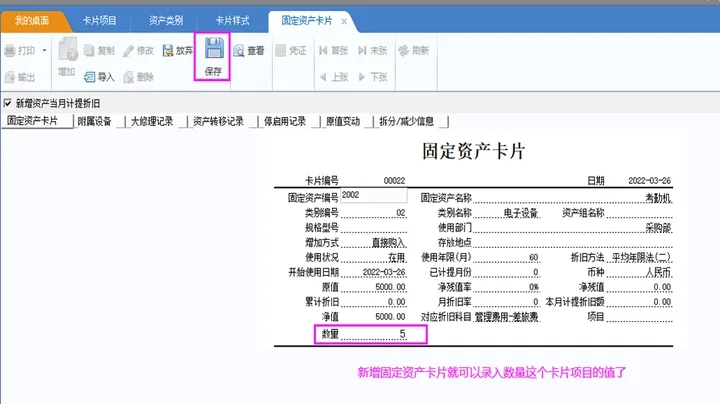The width and height of the screenshot is (720, 404).
Task: Click the 查看 view button
Action: (x=248, y=50)
